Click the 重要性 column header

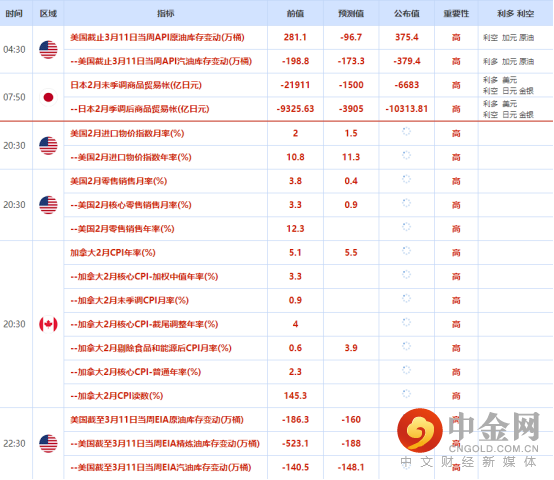(456, 13)
